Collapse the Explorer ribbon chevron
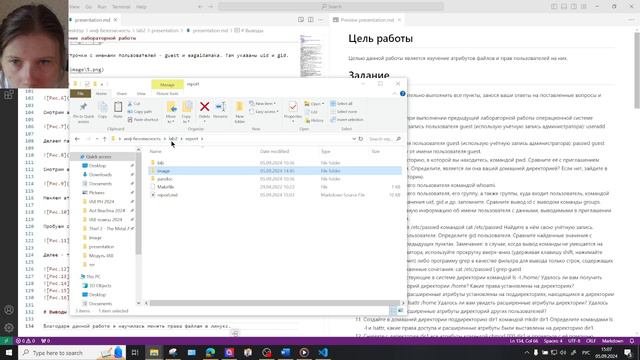 pos(394,93)
